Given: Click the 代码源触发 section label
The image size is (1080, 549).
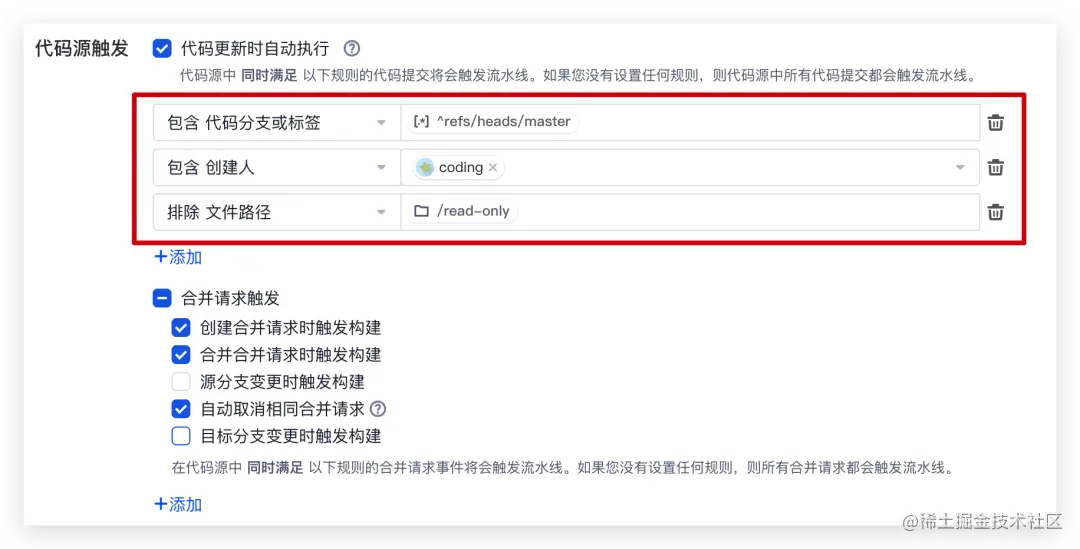Looking at the screenshot, I should pos(81,48).
